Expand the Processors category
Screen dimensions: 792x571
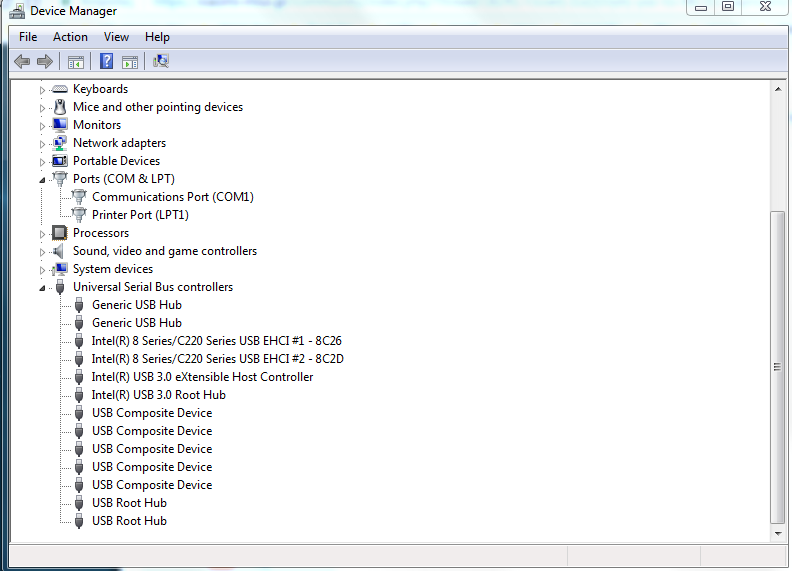click(43, 233)
